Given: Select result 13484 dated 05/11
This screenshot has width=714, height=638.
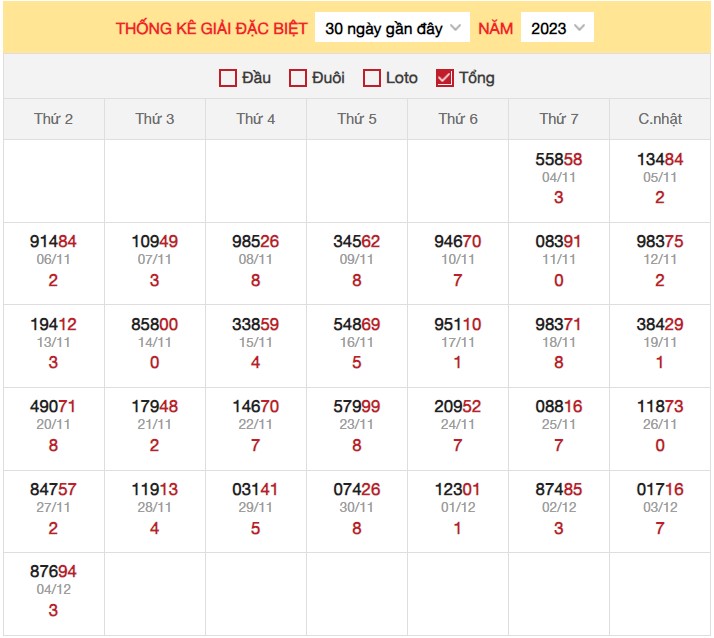Looking at the screenshot, I should [x=660, y=160].
